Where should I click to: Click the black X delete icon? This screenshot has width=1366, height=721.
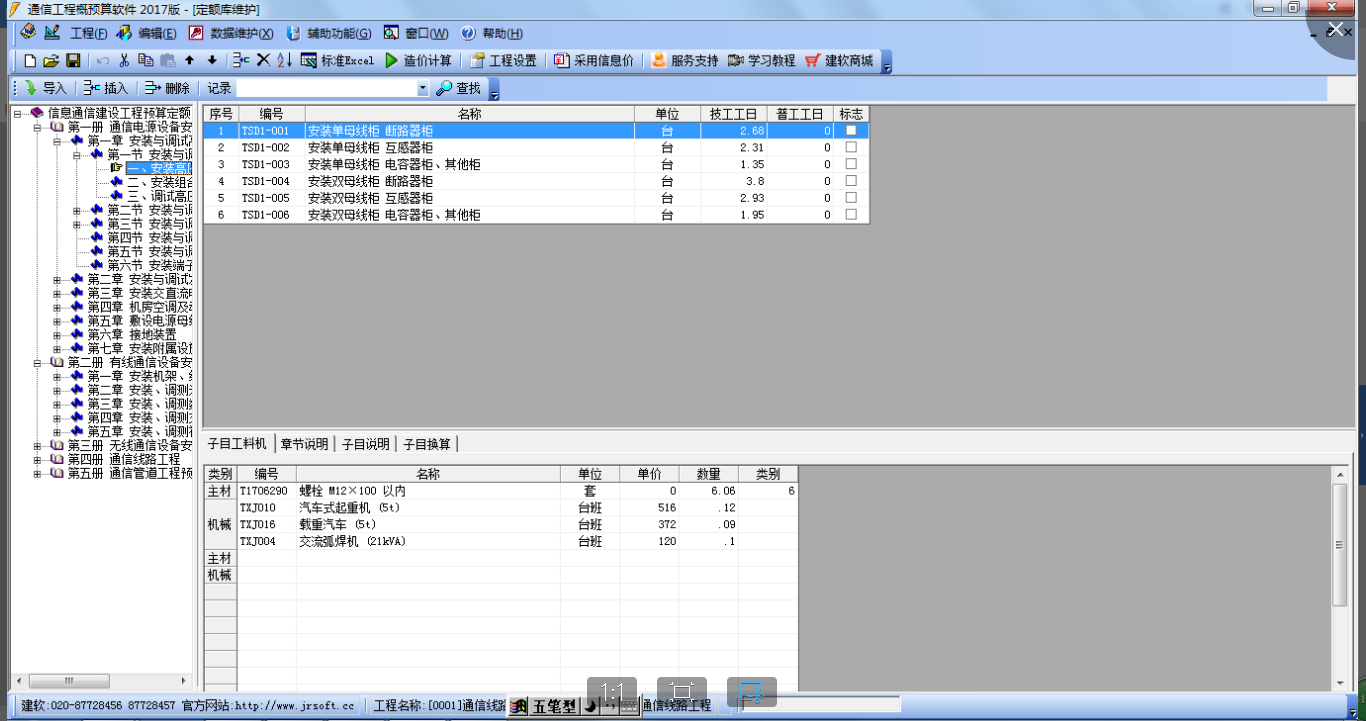[263, 61]
